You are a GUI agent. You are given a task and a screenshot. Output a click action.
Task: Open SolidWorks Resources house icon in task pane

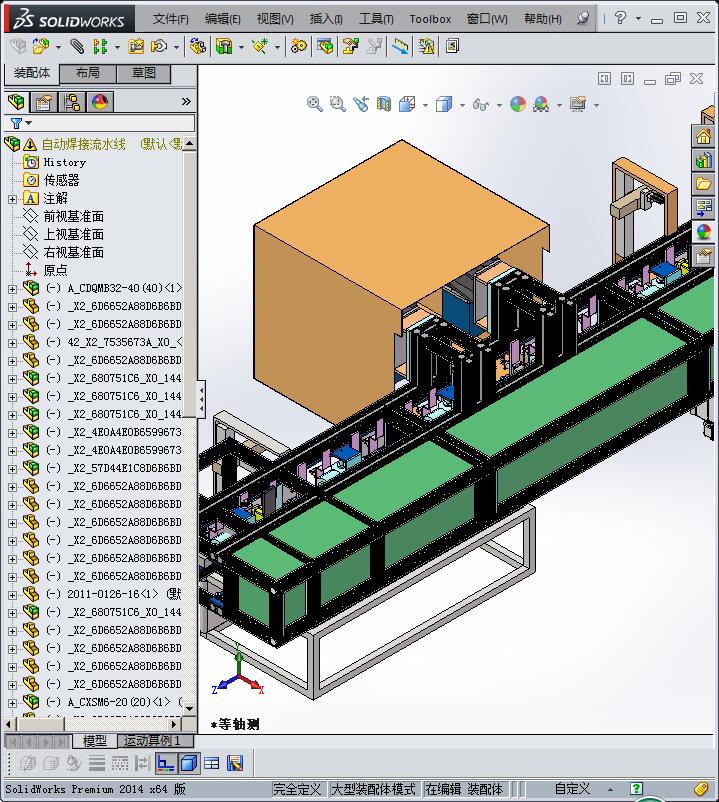(x=703, y=137)
